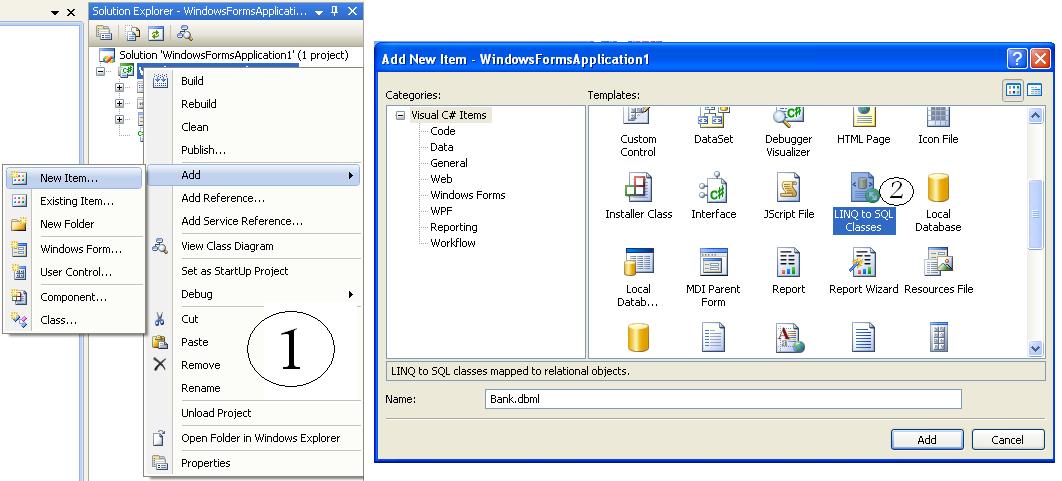Choose New Item... from the submenu
Viewport: 1062px width, 481px height.
point(75,178)
